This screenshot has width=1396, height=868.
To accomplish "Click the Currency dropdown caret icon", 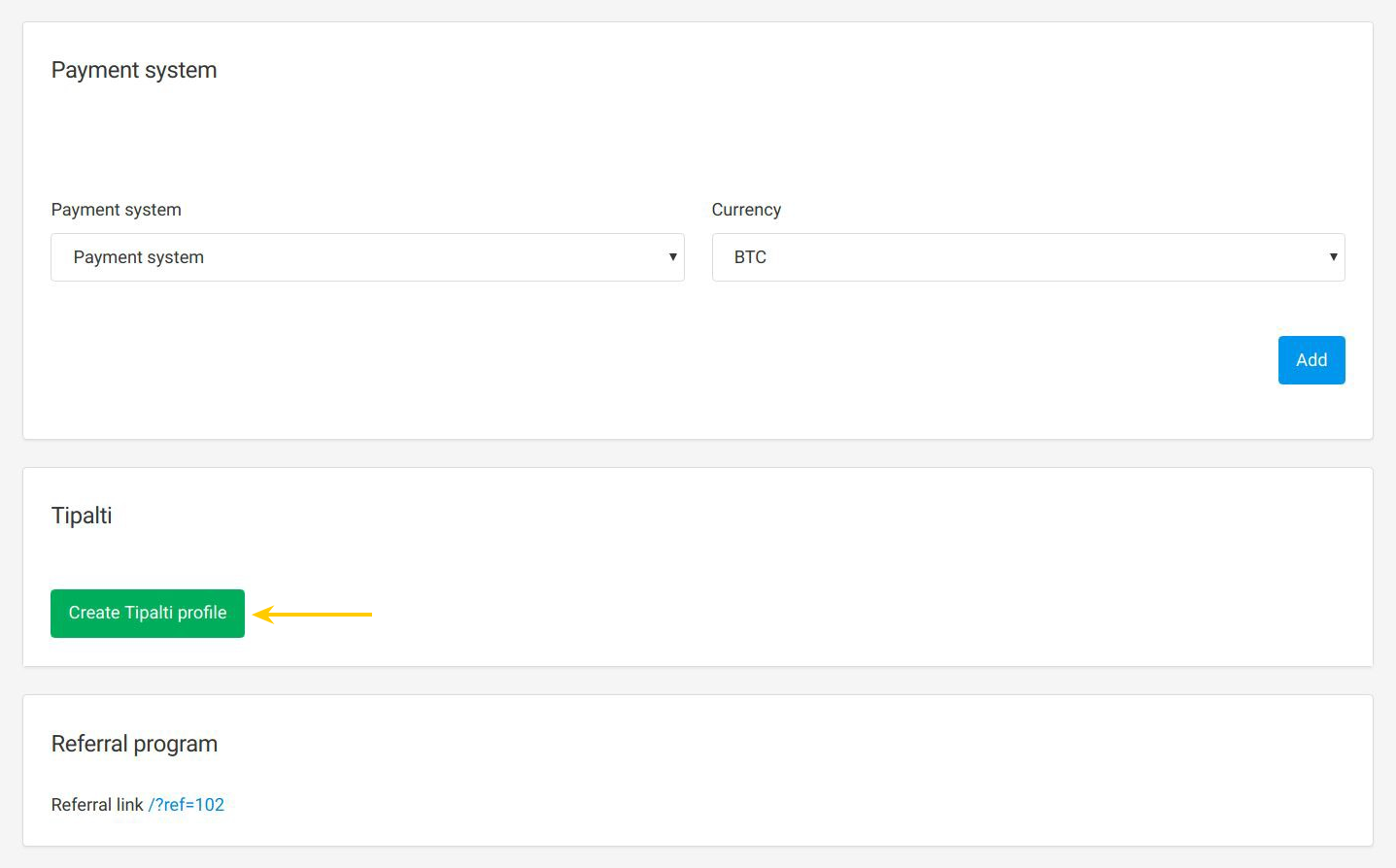I will (1333, 256).
